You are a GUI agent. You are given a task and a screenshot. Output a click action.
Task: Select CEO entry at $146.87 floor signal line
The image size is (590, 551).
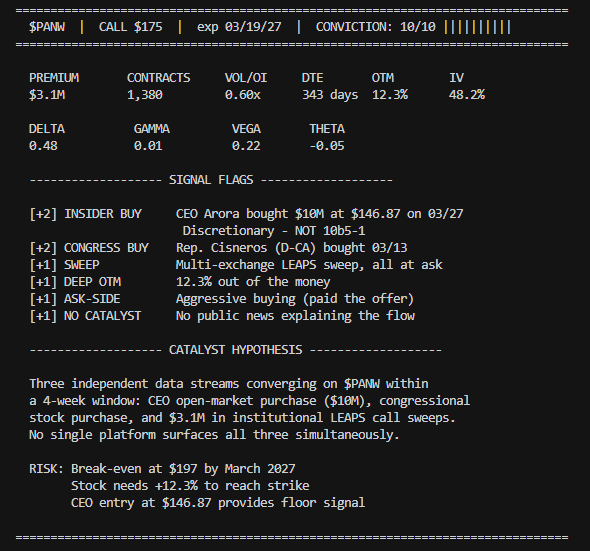[x=218, y=503]
